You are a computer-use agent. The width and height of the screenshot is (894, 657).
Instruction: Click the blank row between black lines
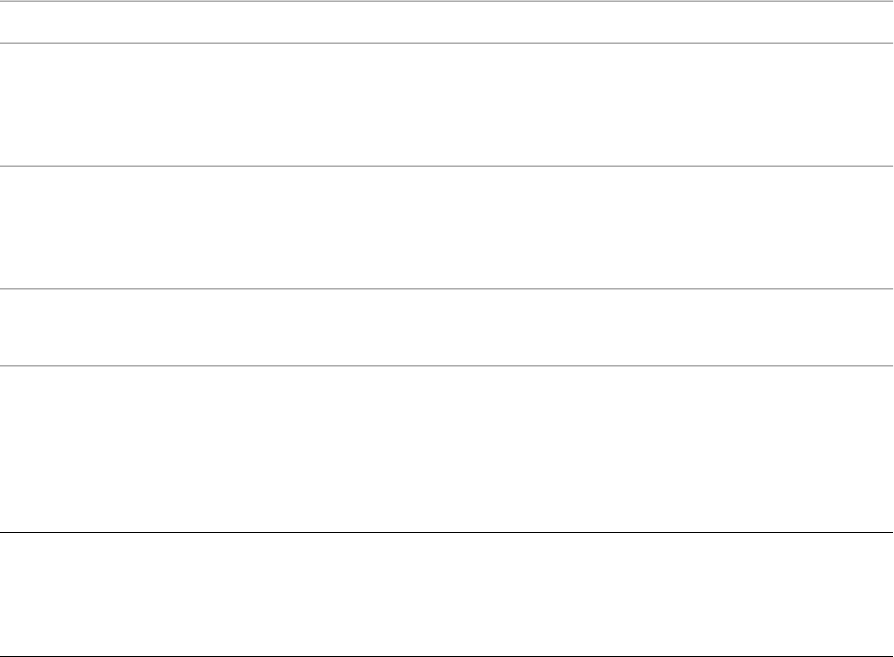(447, 595)
